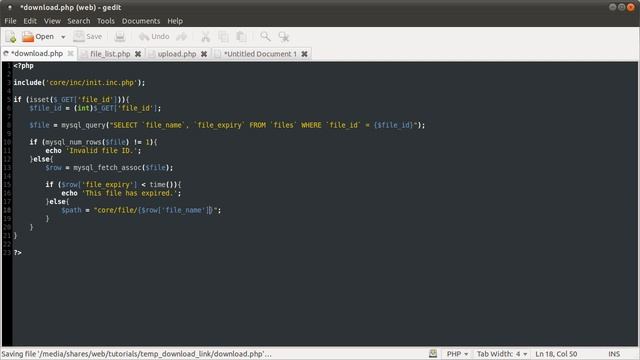
Task: Close the upload.php tab
Action: (204, 54)
